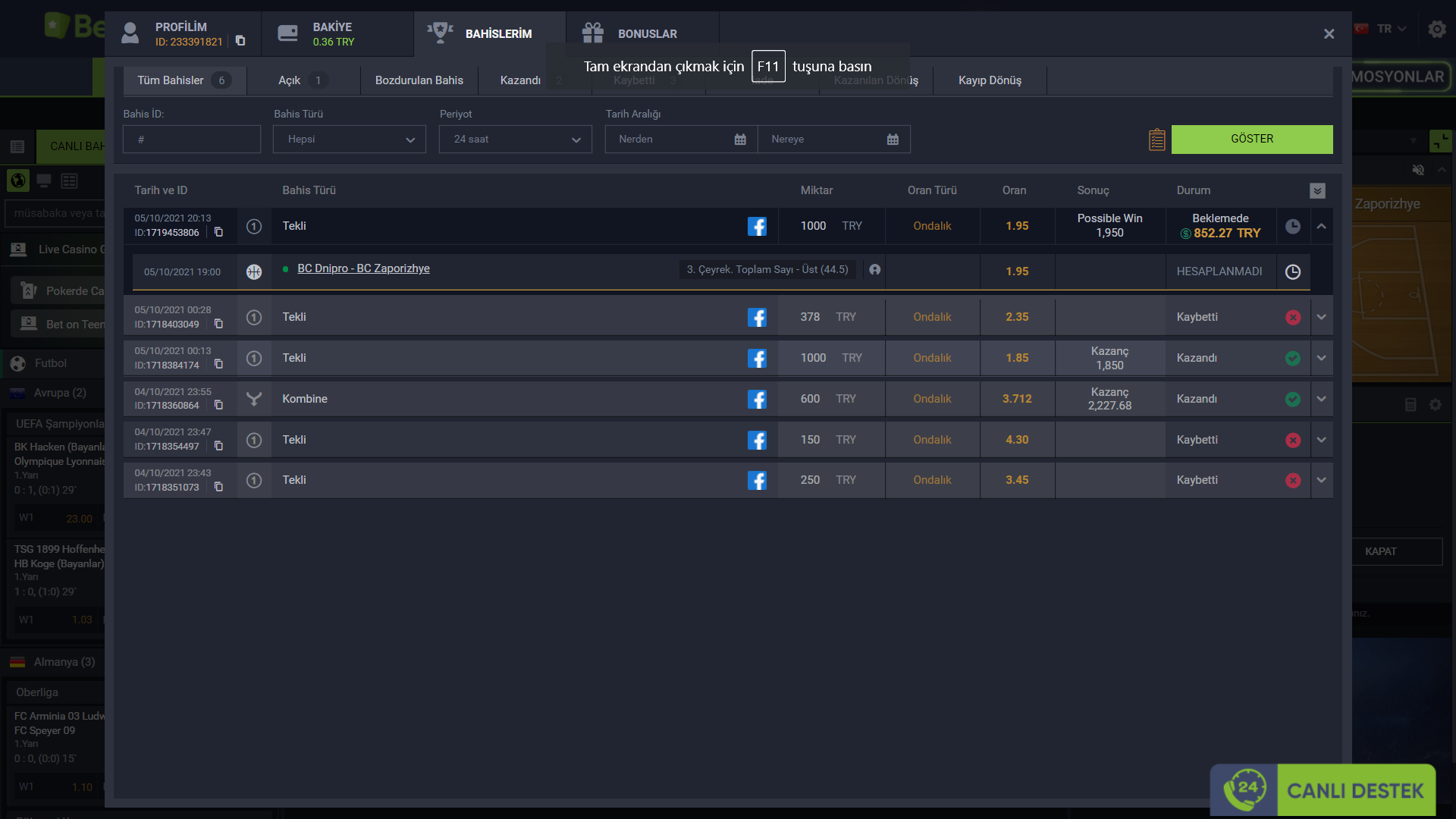Expand the 250 TRY bet details

pos(1322,480)
